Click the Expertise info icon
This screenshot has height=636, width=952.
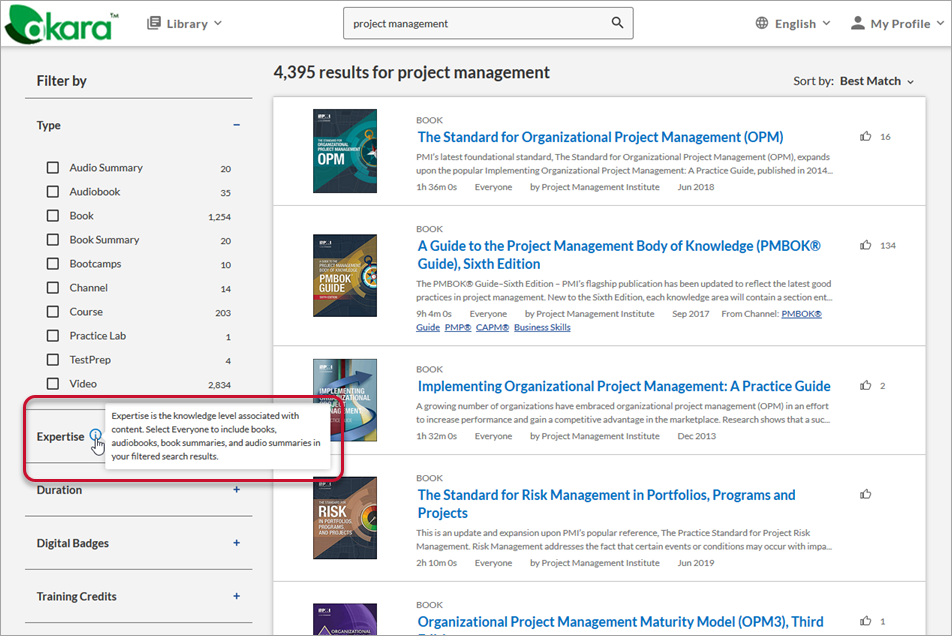click(95, 436)
